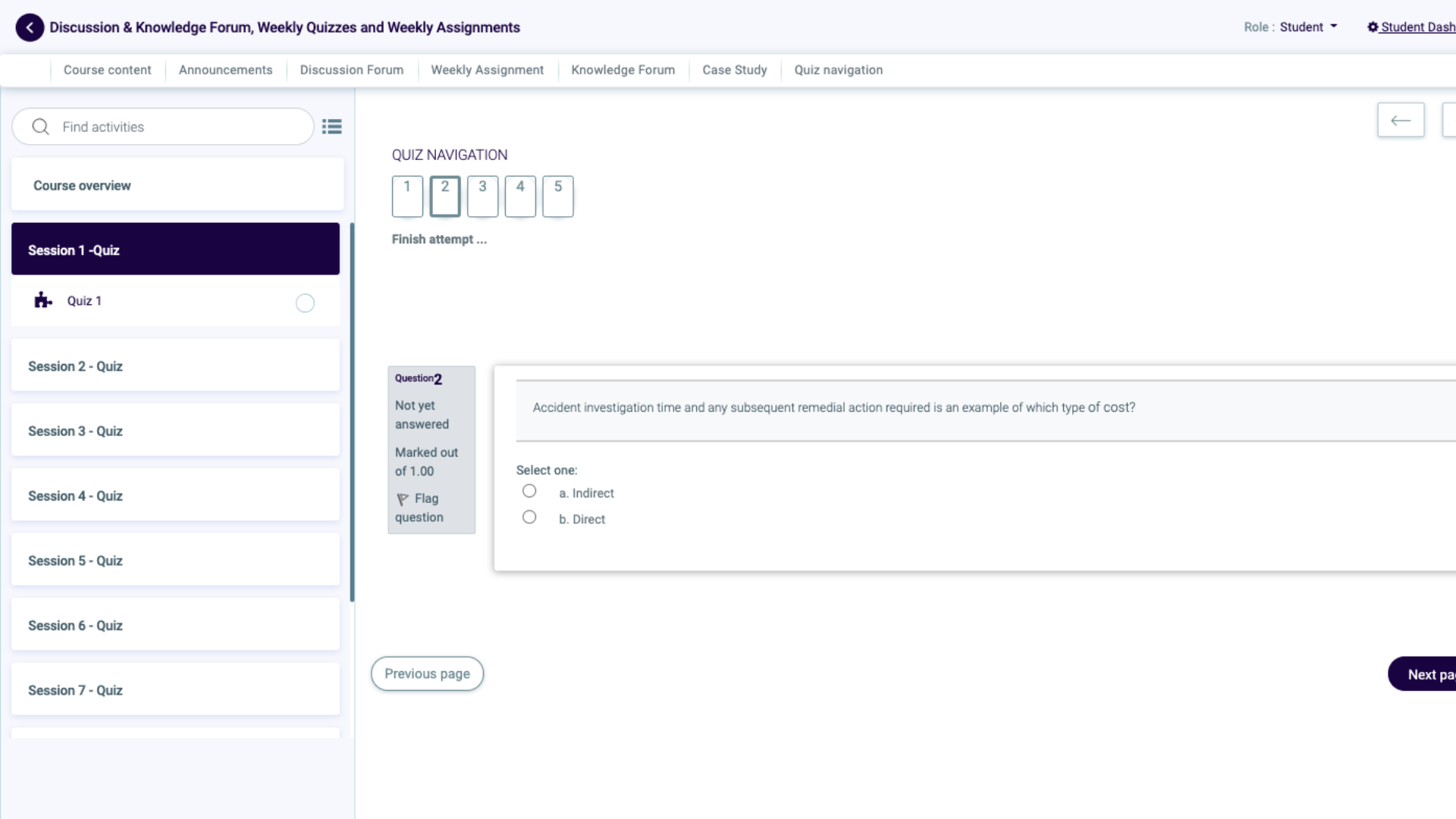The width and height of the screenshot is (1456, 819).
Task: Toggle the activity list view icon
Action: click(331, 127)
